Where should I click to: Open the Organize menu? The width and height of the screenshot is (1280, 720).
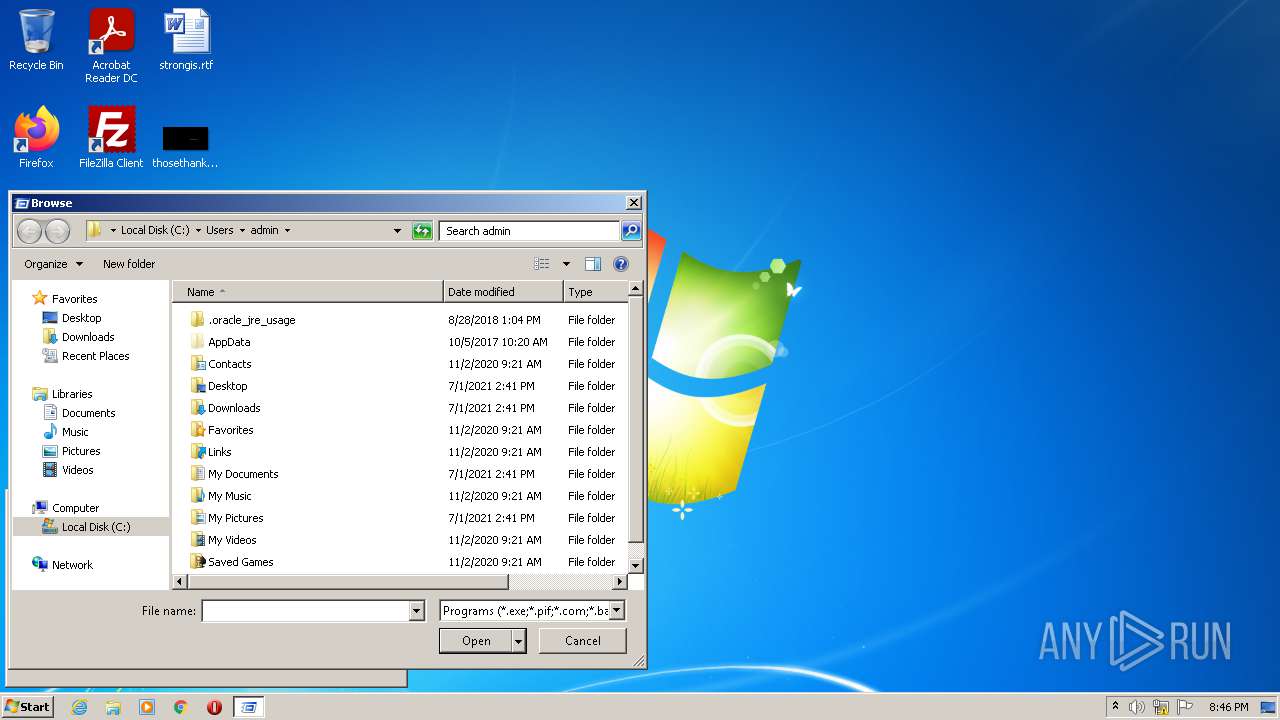coord(53,264)
